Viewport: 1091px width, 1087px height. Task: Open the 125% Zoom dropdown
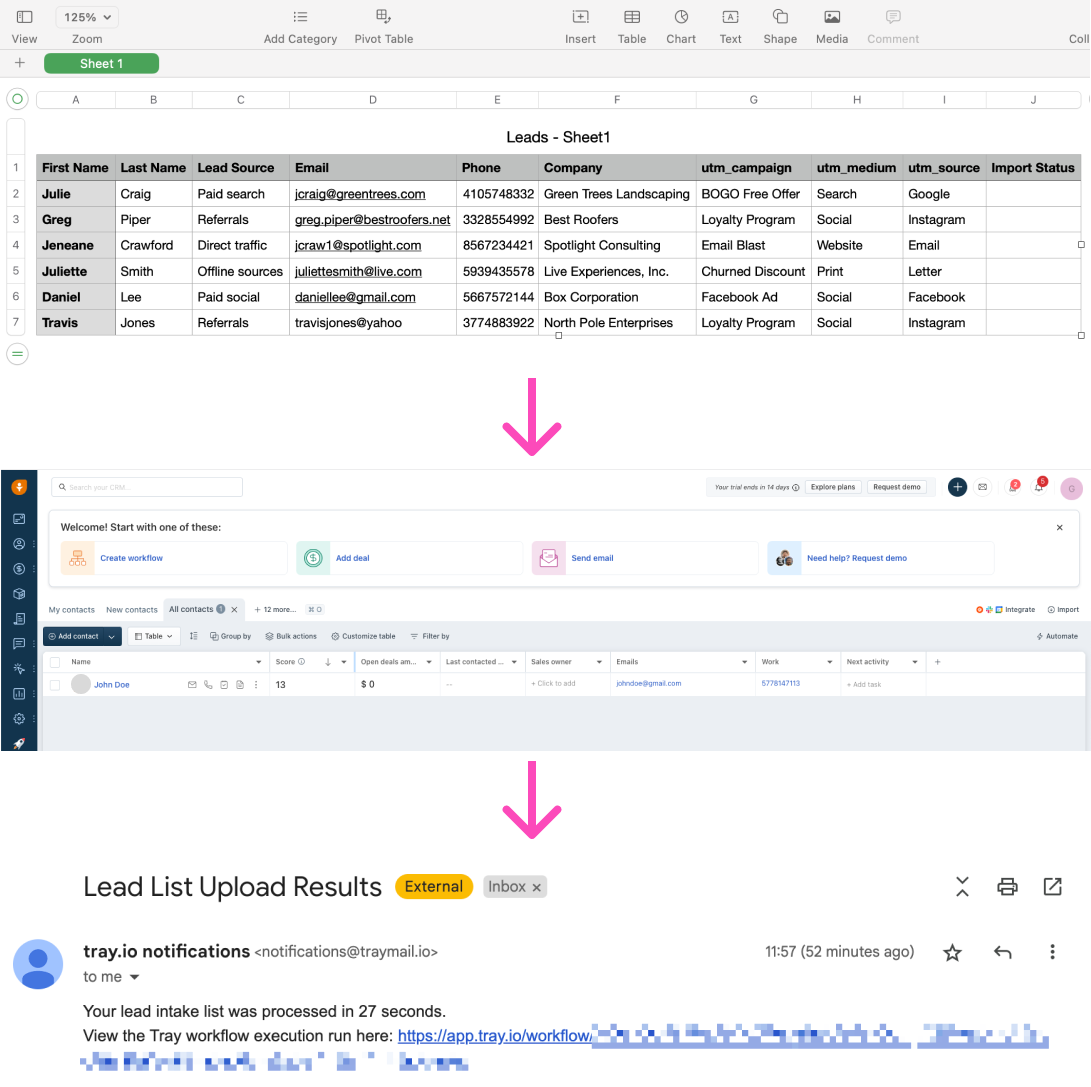(87, 17)
